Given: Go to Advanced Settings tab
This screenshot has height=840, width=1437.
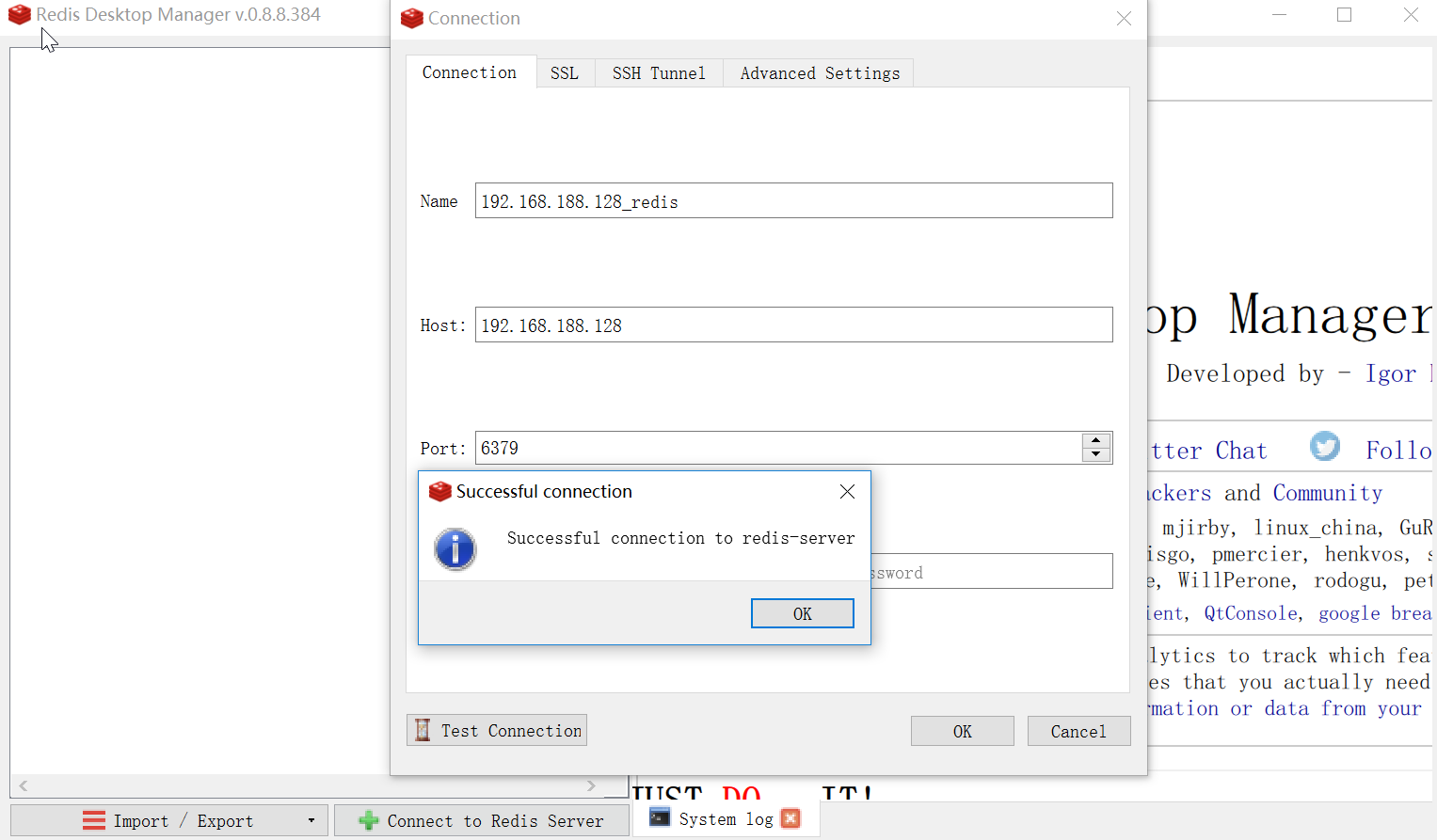Looking at the screenshot, I should (820, 72).
